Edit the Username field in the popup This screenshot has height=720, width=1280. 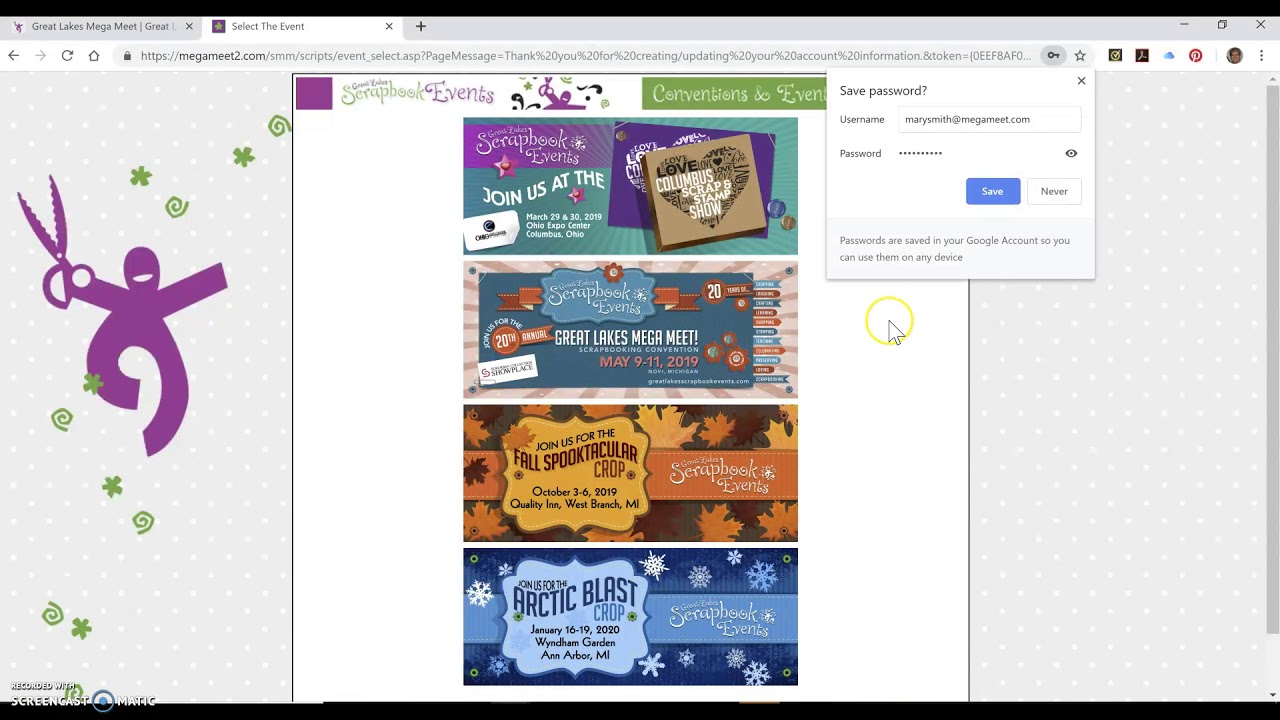pyautogui.click(x=989, y=119)
